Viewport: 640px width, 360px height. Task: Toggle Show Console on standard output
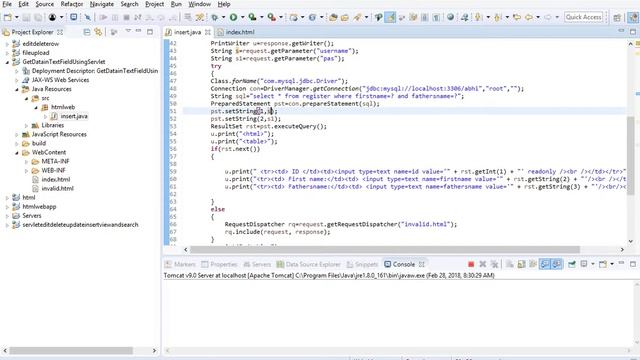[545, 264]
